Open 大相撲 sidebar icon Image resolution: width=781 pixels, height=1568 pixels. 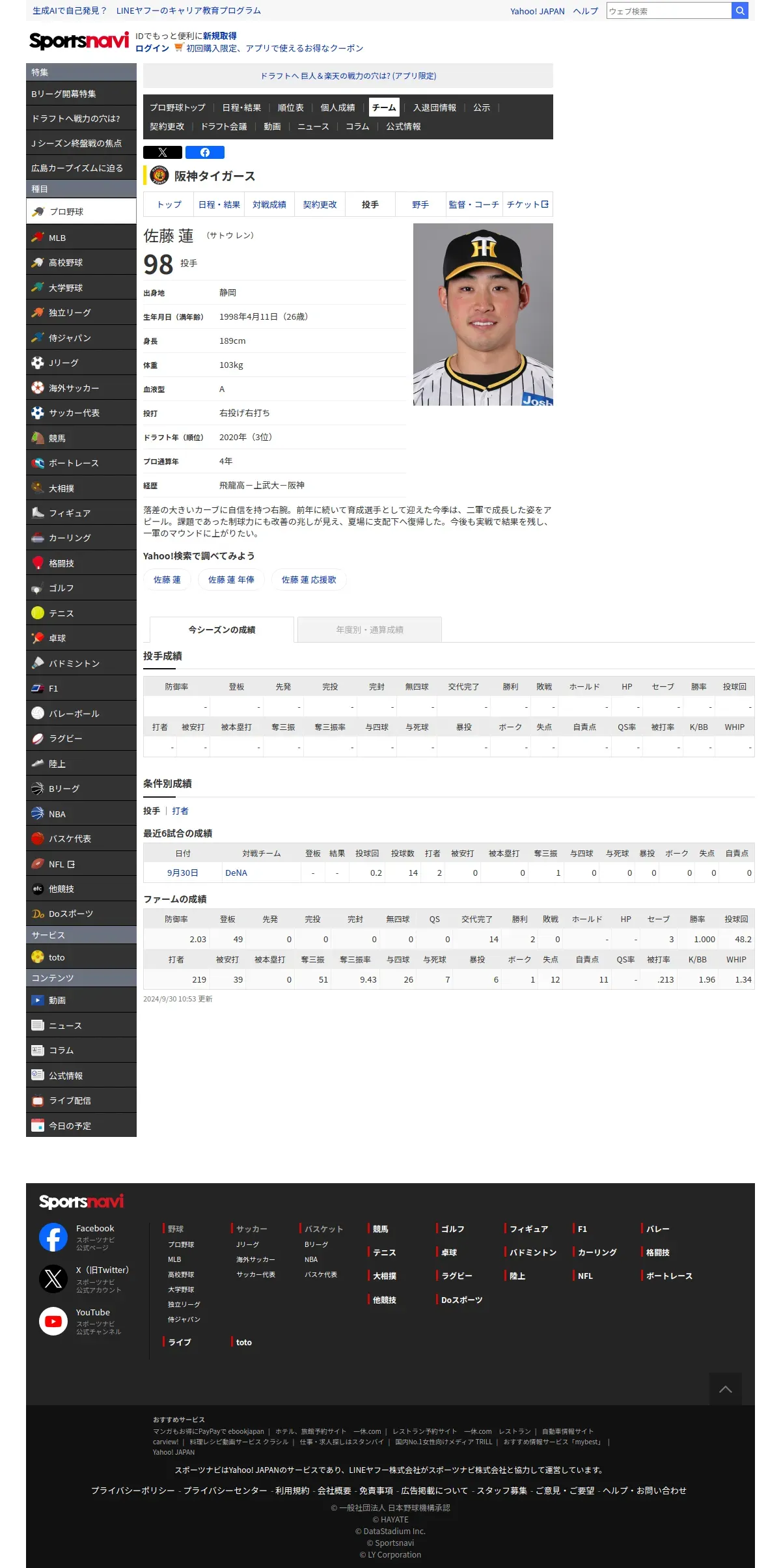pyautogui.click(x=38, y=488)
